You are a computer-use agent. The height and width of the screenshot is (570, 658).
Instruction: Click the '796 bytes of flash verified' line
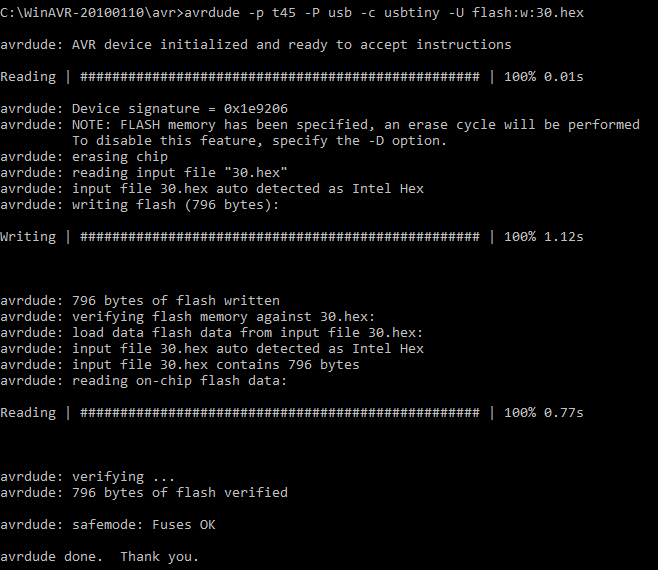point(144,493)
